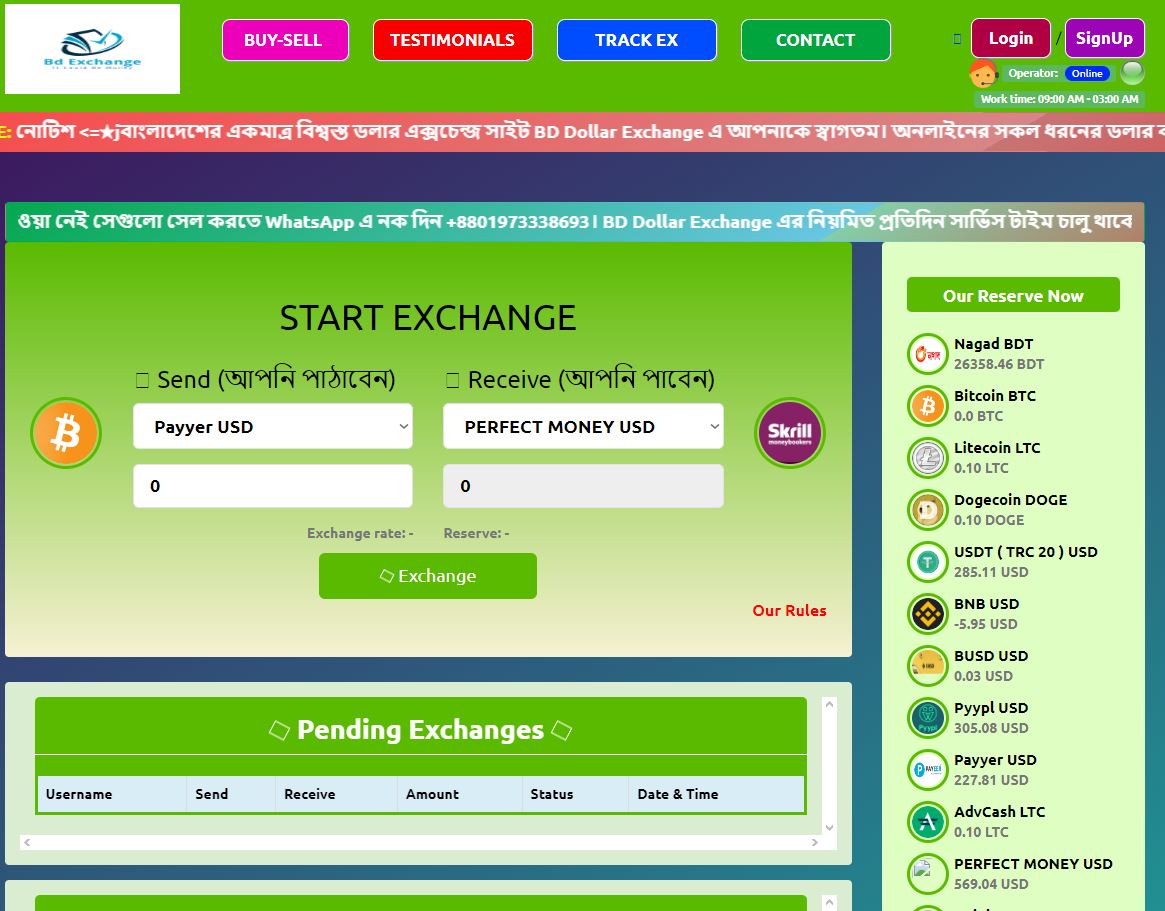Click the Skrill icon beside the Receive field
The width and height of the screenshot is (1165, 911).
tap(790, 432)
